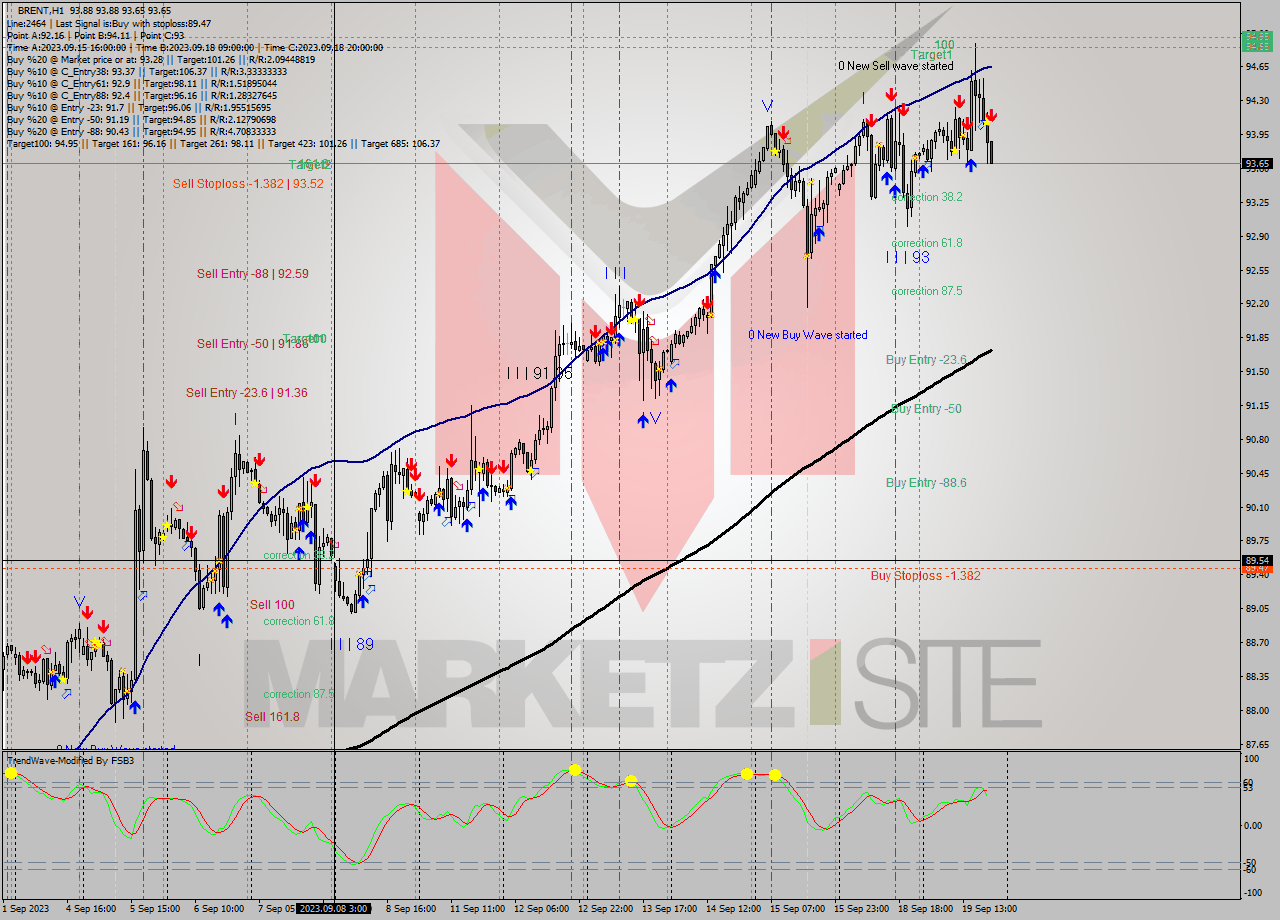Click the 'Target100: 94.95' targets summary line
This screenshot has height=920, width=1280.
(x=222, y=143)
